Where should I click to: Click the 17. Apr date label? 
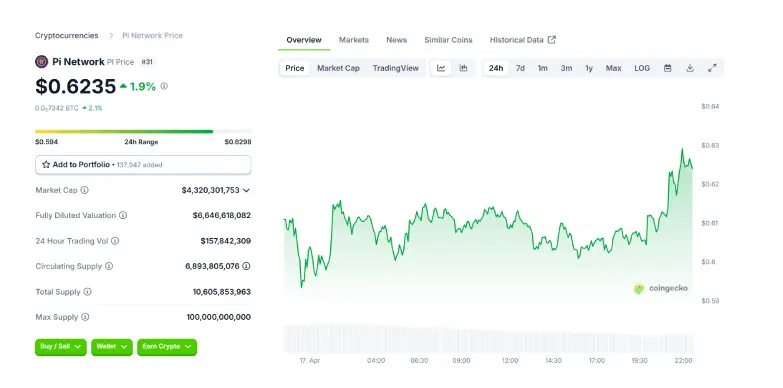click(x=310, y=361)
